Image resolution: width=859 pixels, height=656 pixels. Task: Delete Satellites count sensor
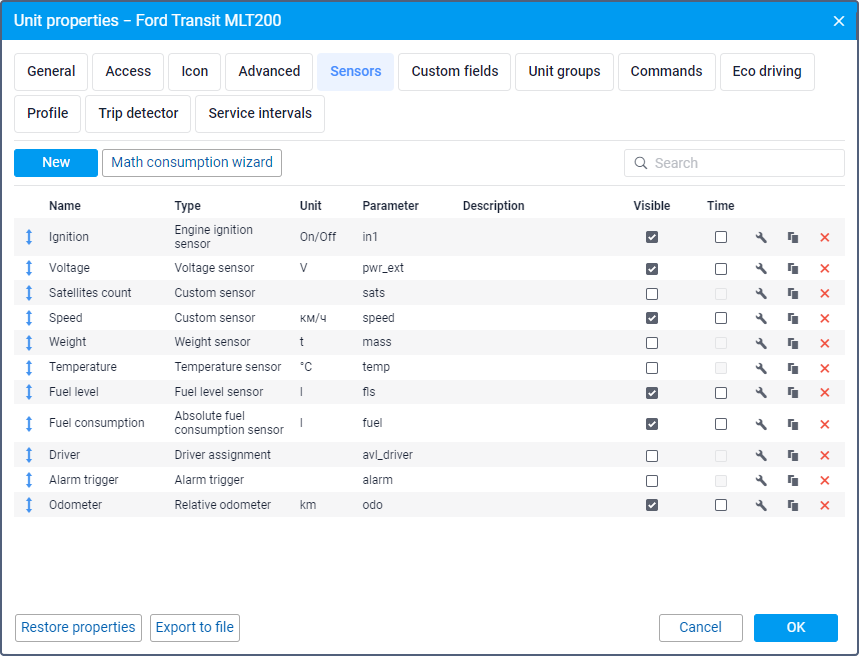tap(824, 293)
